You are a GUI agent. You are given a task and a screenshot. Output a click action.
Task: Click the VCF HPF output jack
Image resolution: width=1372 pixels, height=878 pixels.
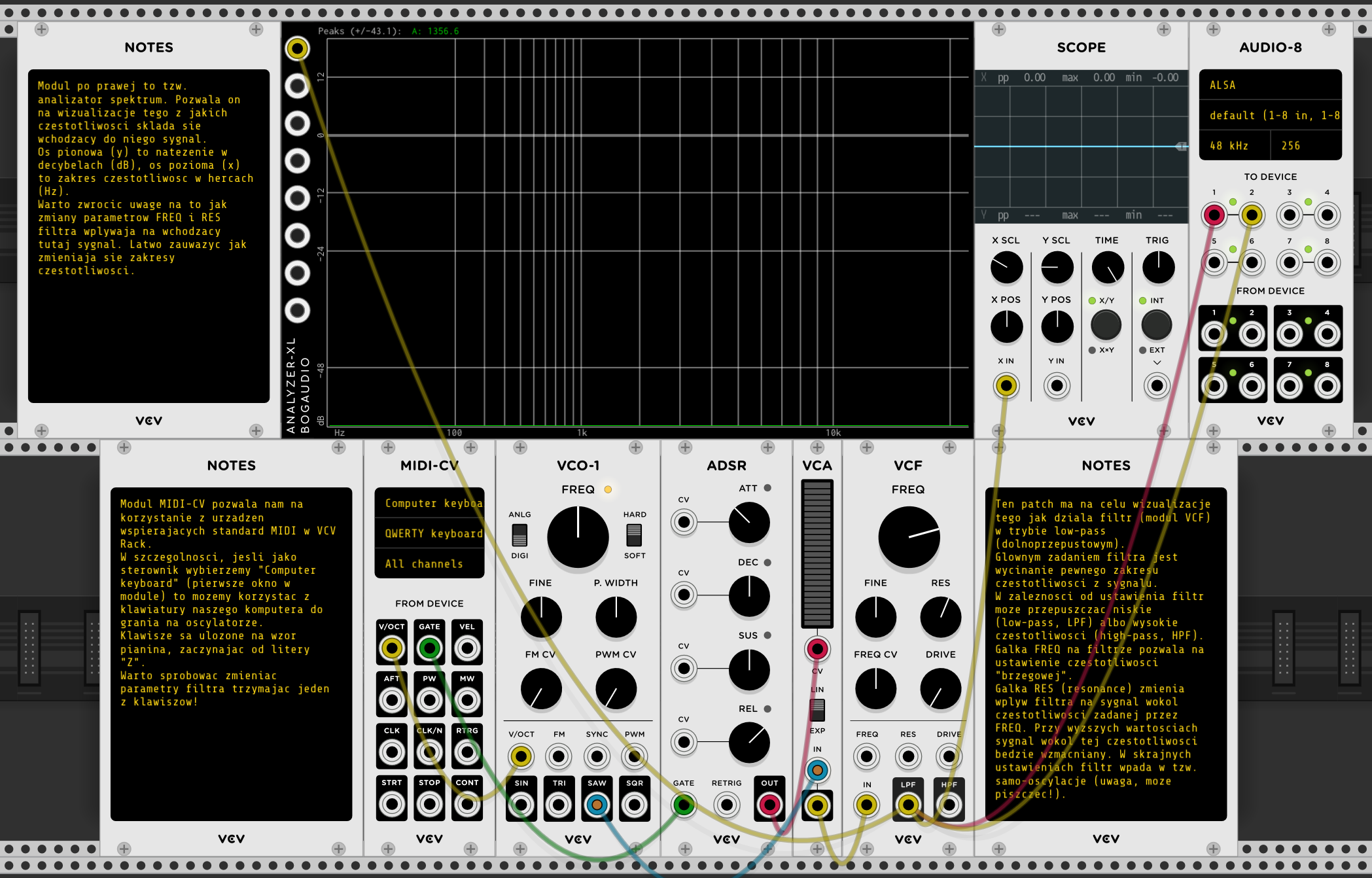pos(949,804)
